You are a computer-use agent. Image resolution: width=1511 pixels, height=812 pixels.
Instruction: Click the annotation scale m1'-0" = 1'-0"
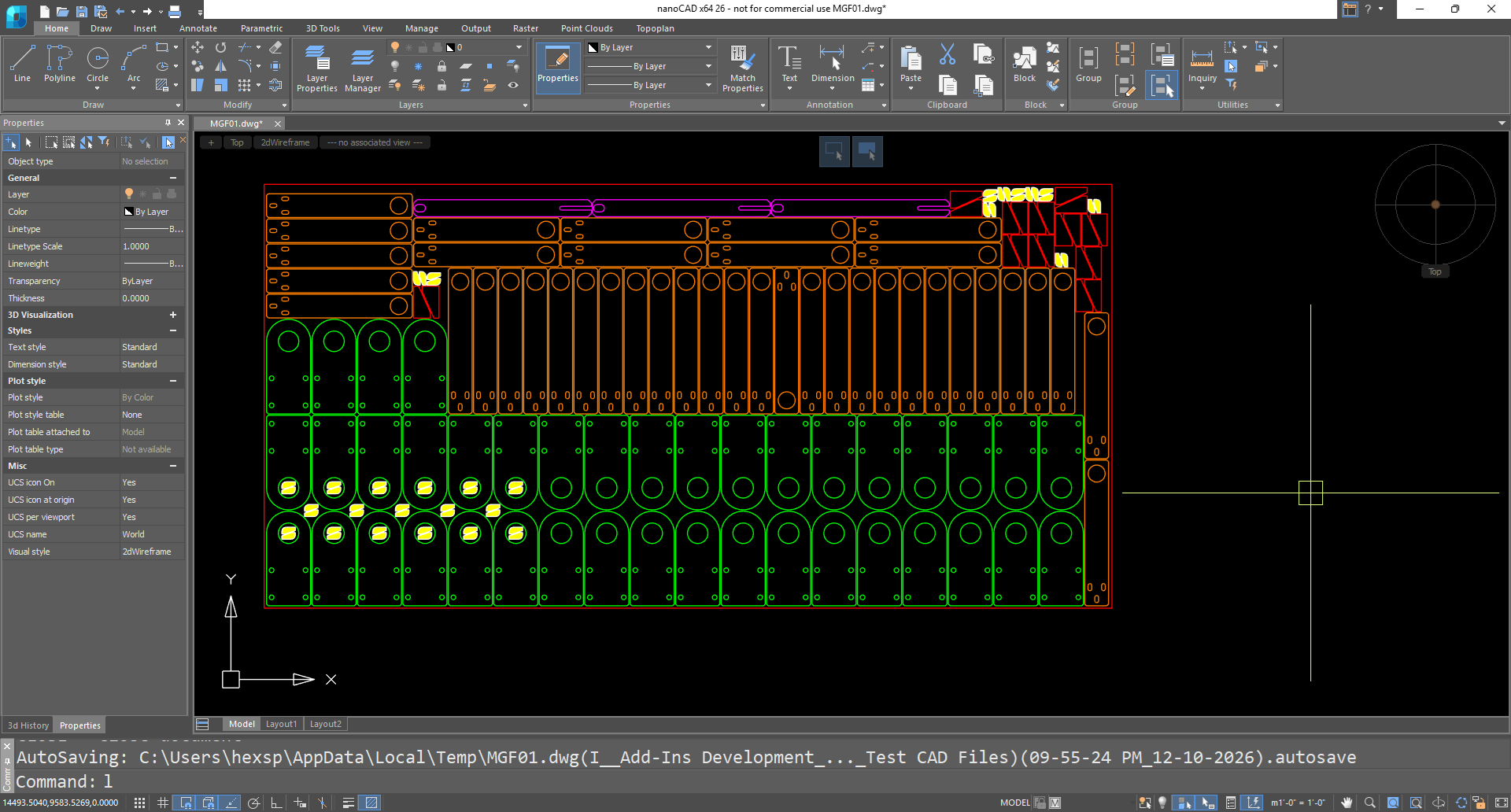pos(1298,803)
